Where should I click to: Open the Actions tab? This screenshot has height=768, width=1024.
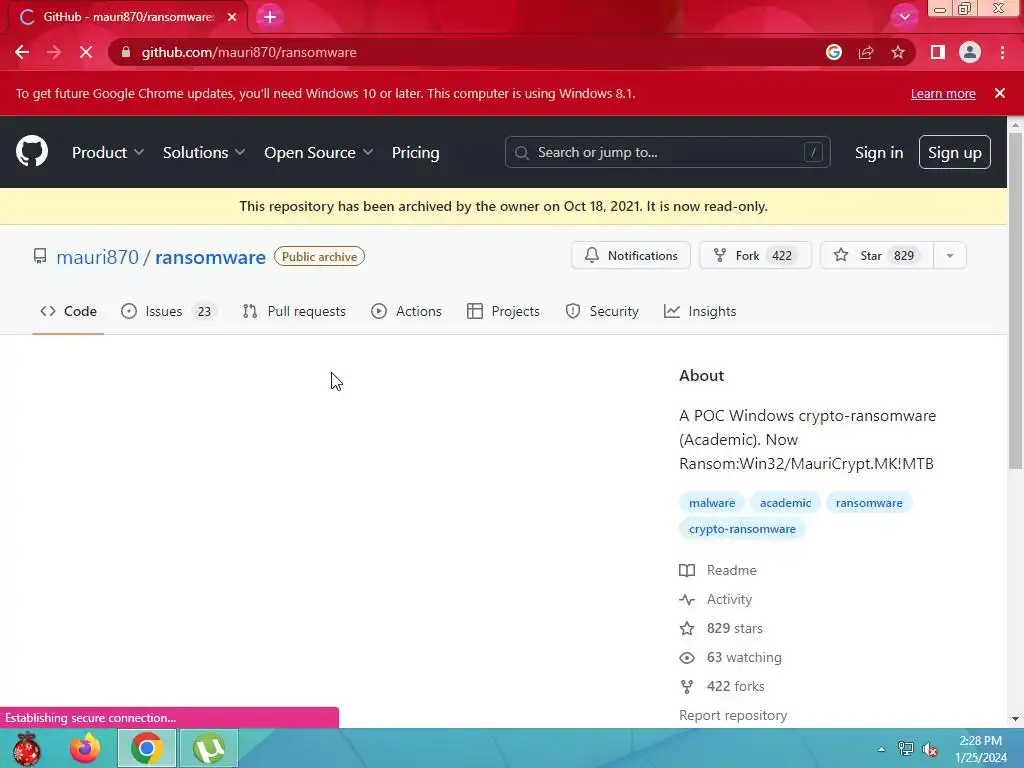(x=406, y=312)
